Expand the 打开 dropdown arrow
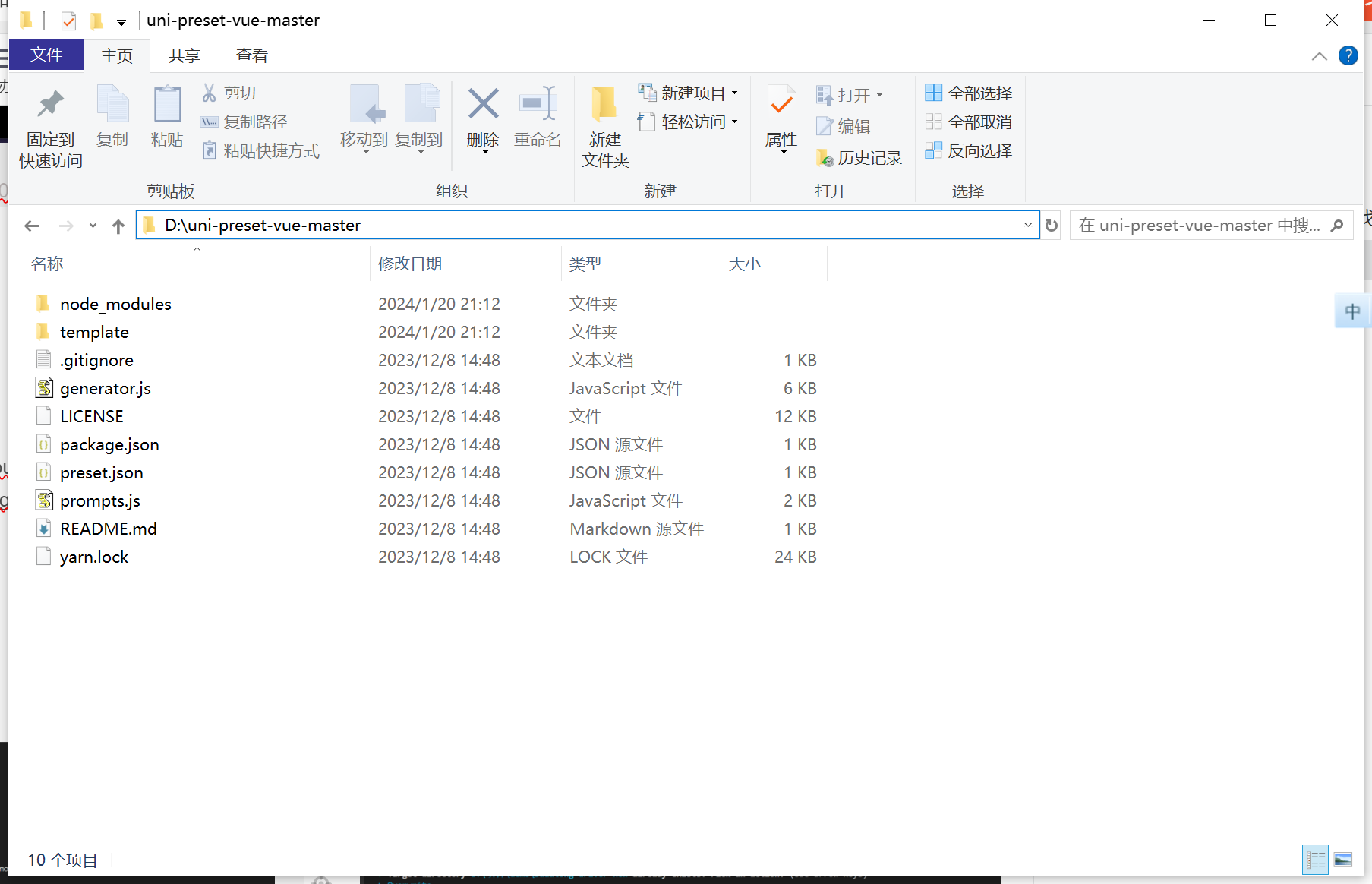This screenshot has height=884, width=1372. pos(879,94)
